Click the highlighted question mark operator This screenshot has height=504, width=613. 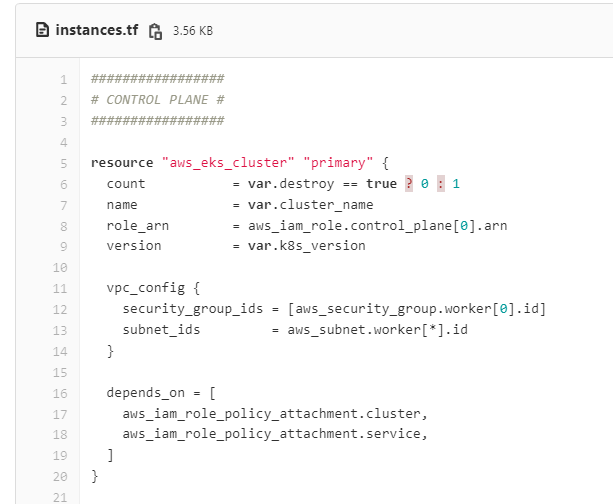click(409, 184)
